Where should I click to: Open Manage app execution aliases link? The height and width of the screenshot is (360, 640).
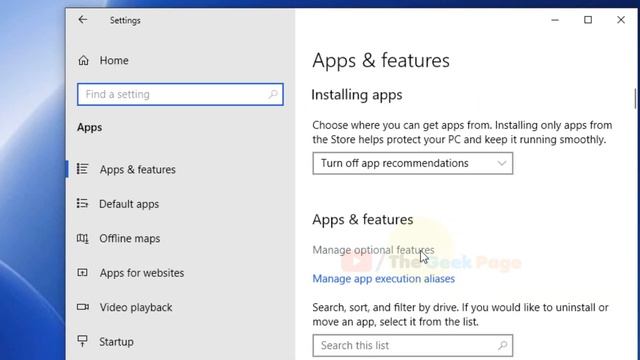[x=384, y=278]
